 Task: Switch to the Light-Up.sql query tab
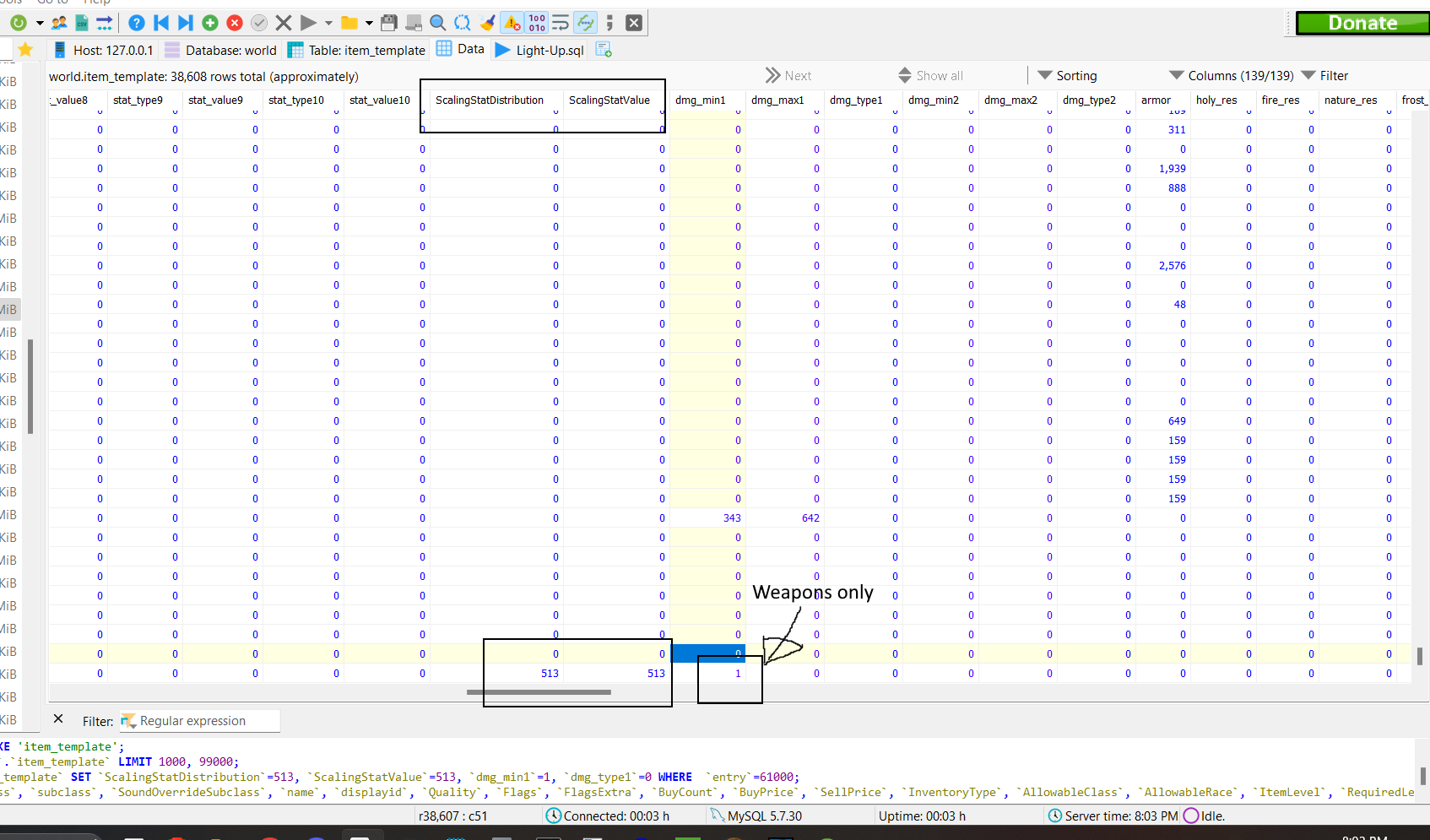pos(539,50)
